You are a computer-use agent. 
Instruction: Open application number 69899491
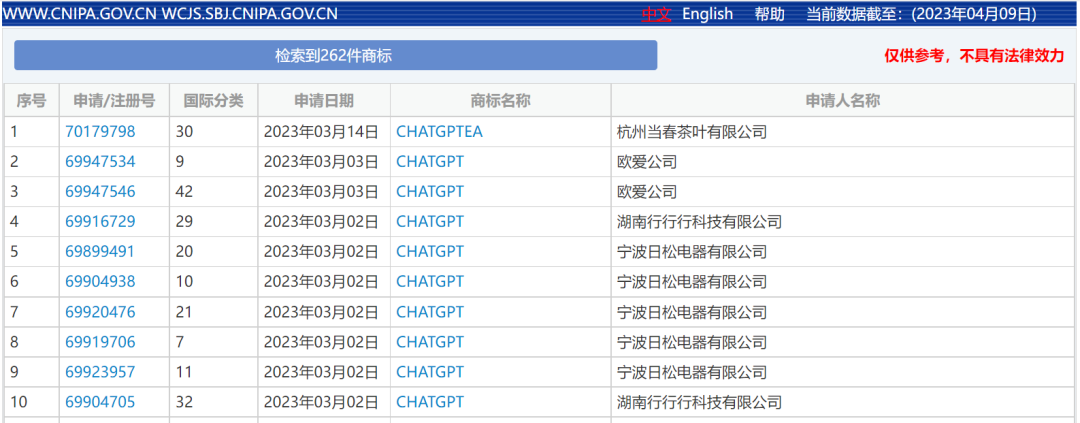point(100,251)
